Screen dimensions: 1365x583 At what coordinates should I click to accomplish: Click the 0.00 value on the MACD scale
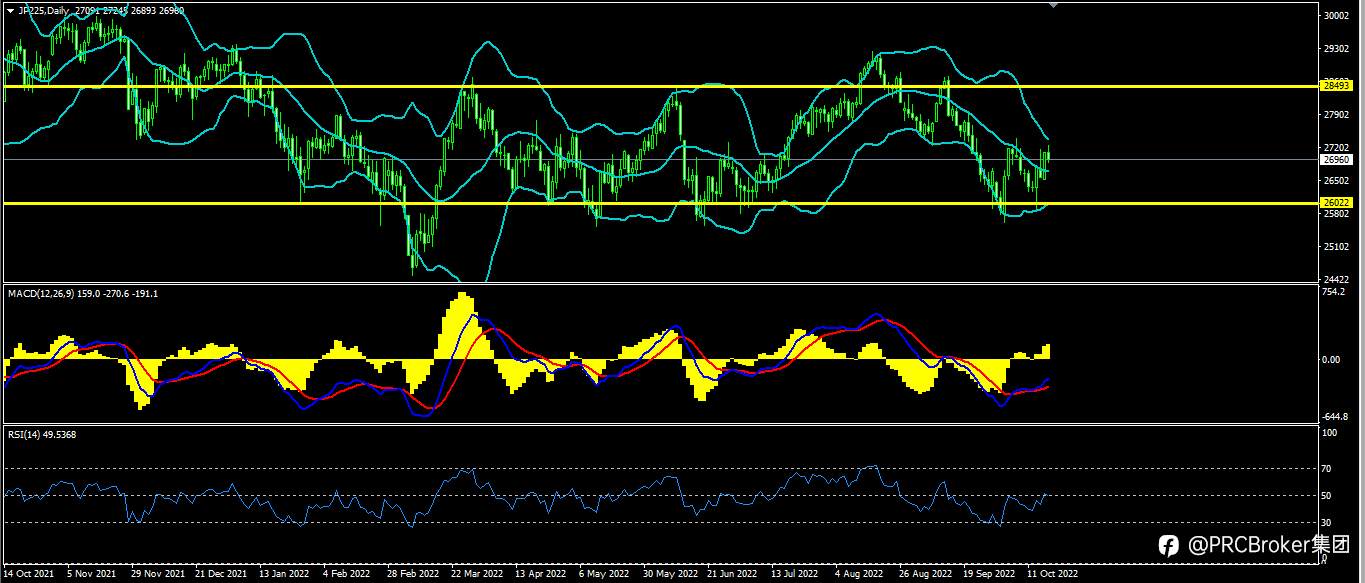click(x=1332, y=359)
